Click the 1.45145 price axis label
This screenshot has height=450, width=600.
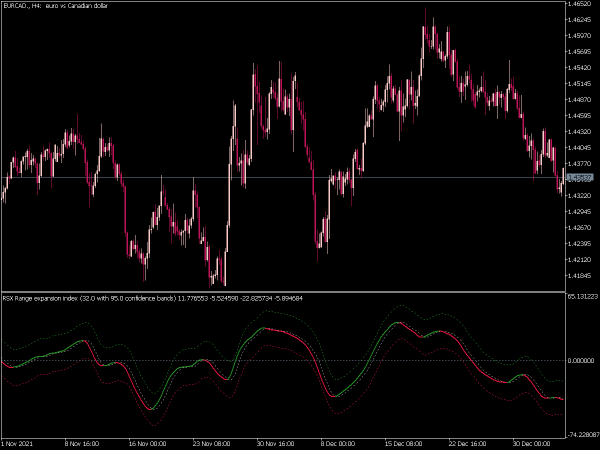(580, 83)
